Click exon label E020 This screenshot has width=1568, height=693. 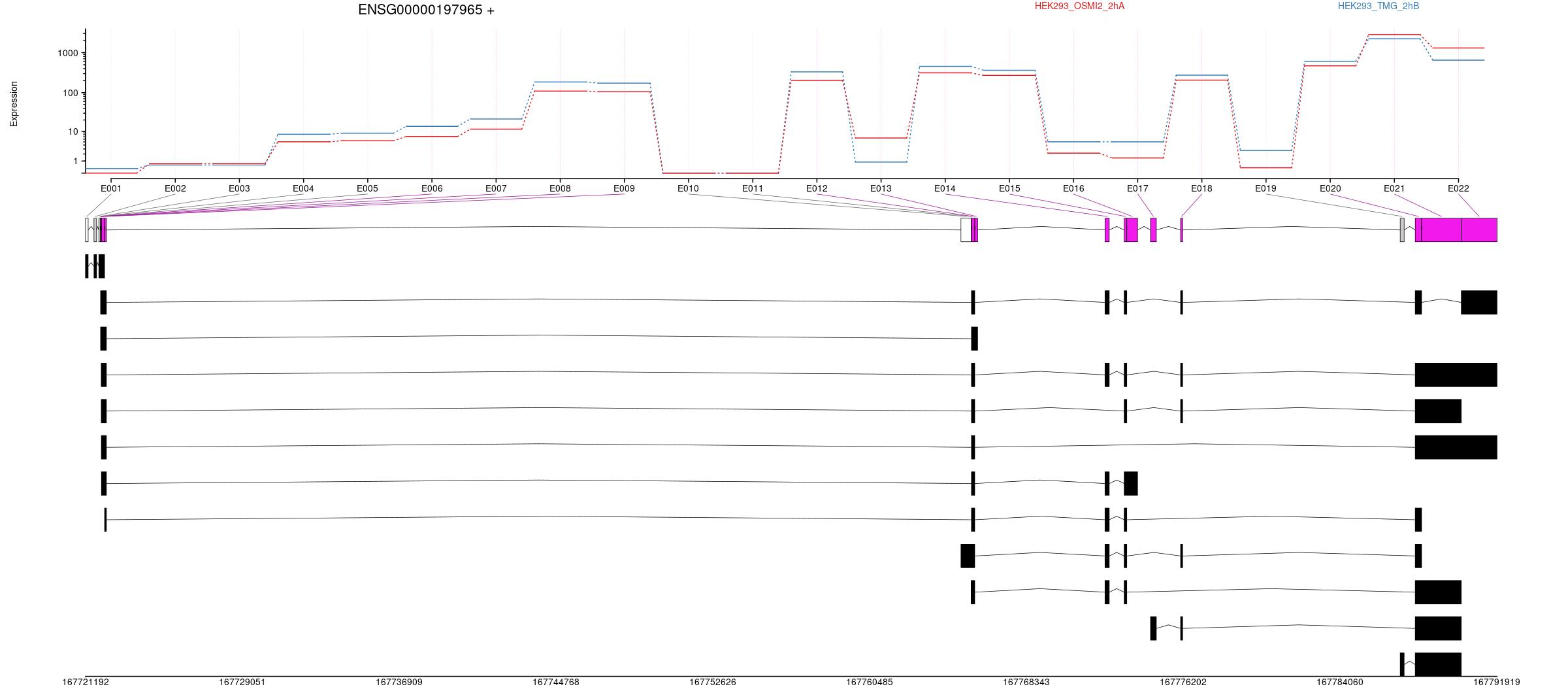coord(1330,188)
